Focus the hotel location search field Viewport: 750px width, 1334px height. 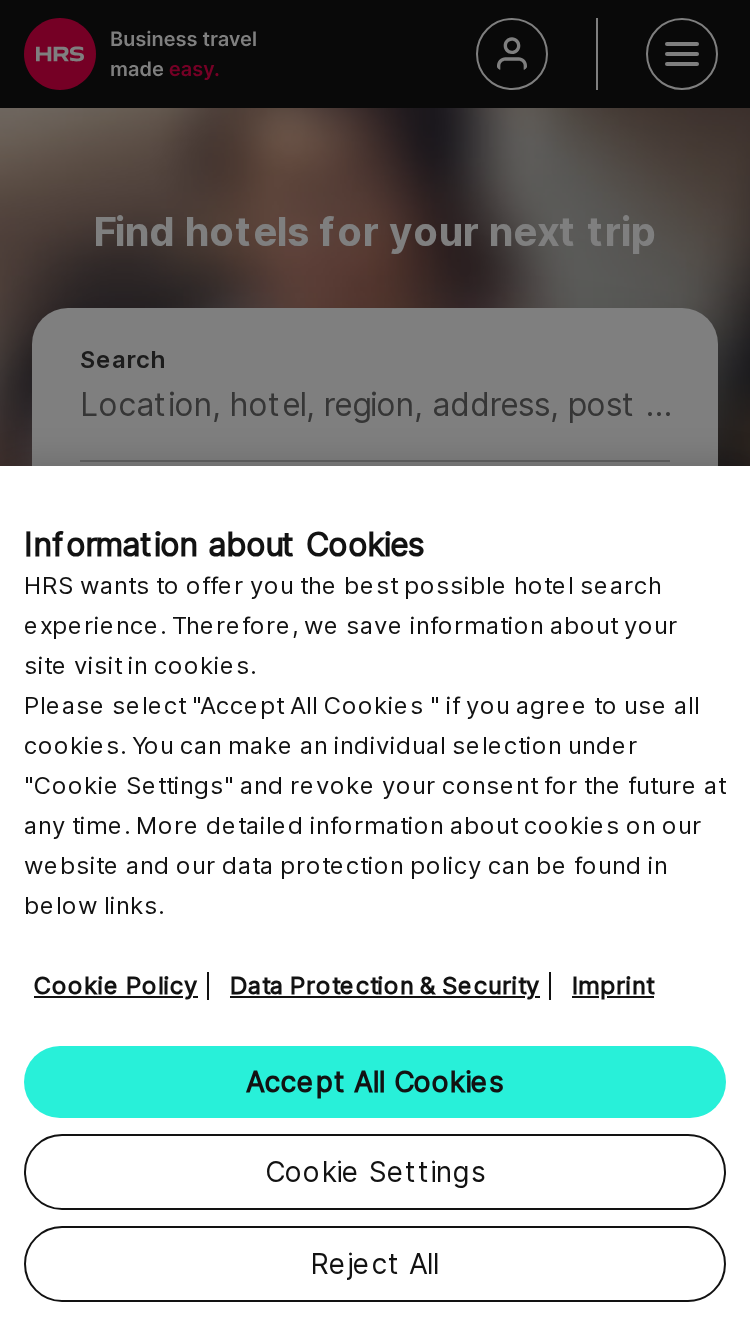point(375,405)
